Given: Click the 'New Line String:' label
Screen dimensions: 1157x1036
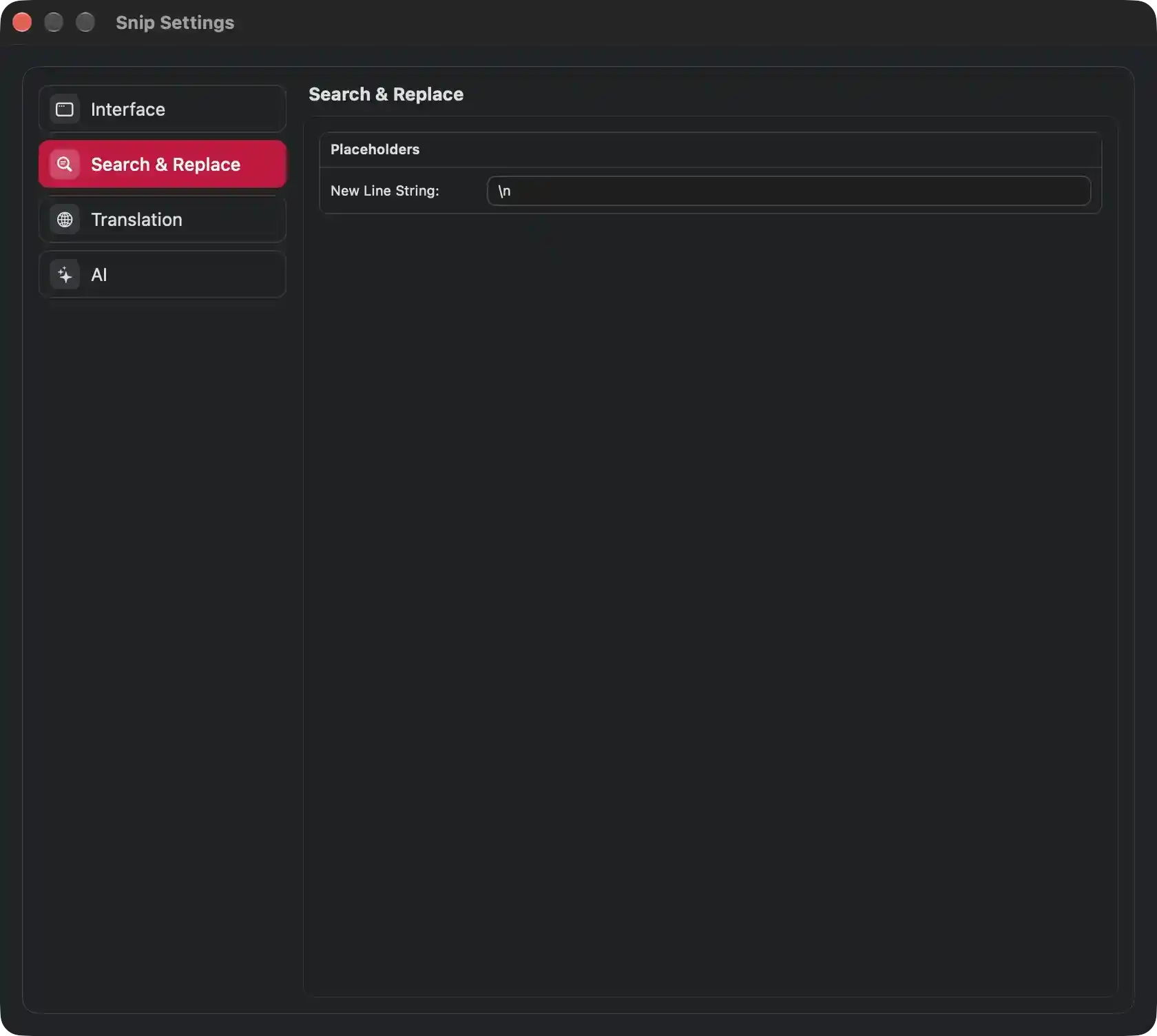Looking at the screenshot, I should coord(384,191).
